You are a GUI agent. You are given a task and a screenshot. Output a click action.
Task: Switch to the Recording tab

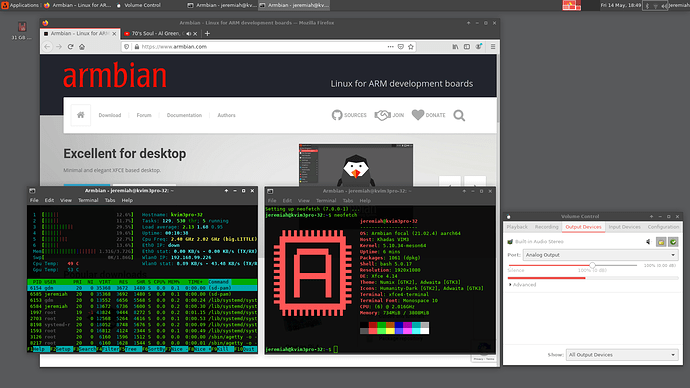(x=547, y=227)
